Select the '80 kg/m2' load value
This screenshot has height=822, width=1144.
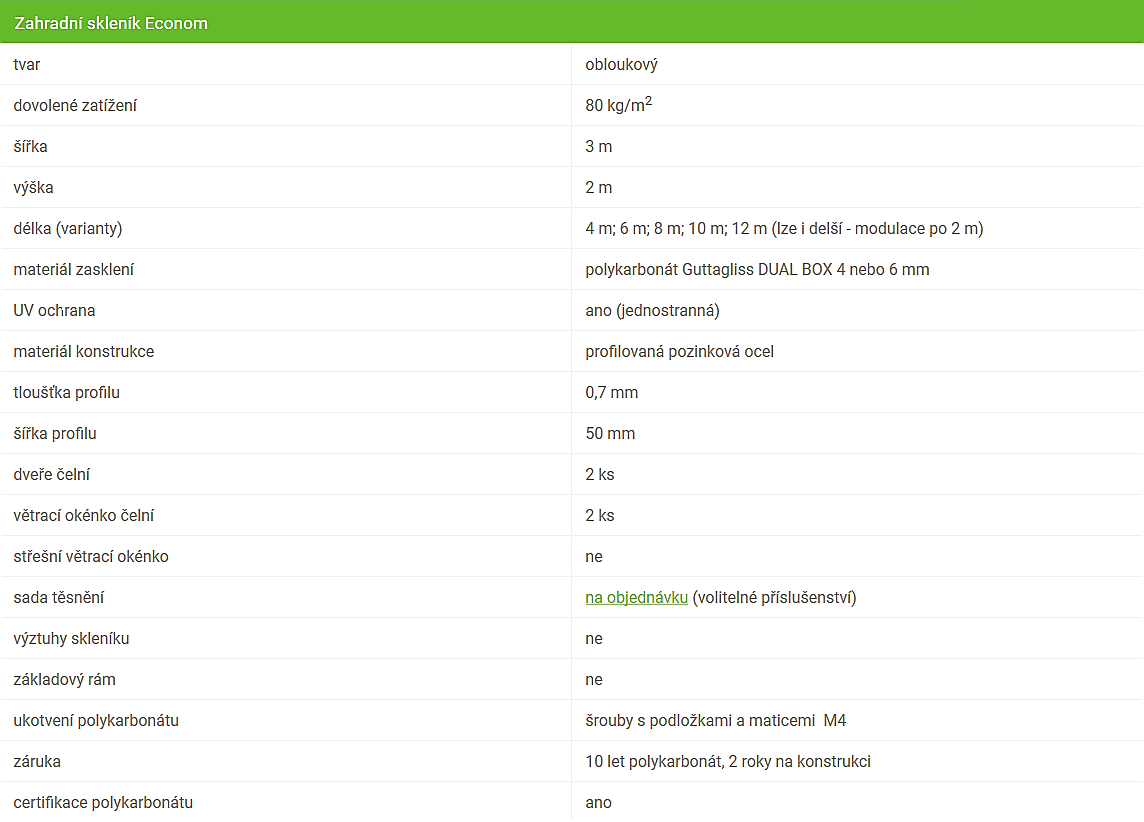(x=619, y=105)
